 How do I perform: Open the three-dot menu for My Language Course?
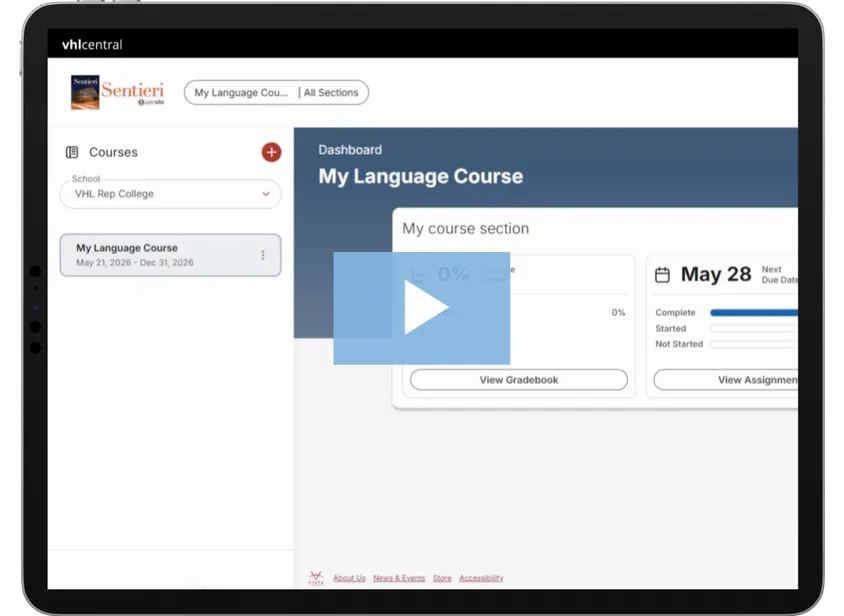click(263, 255)
